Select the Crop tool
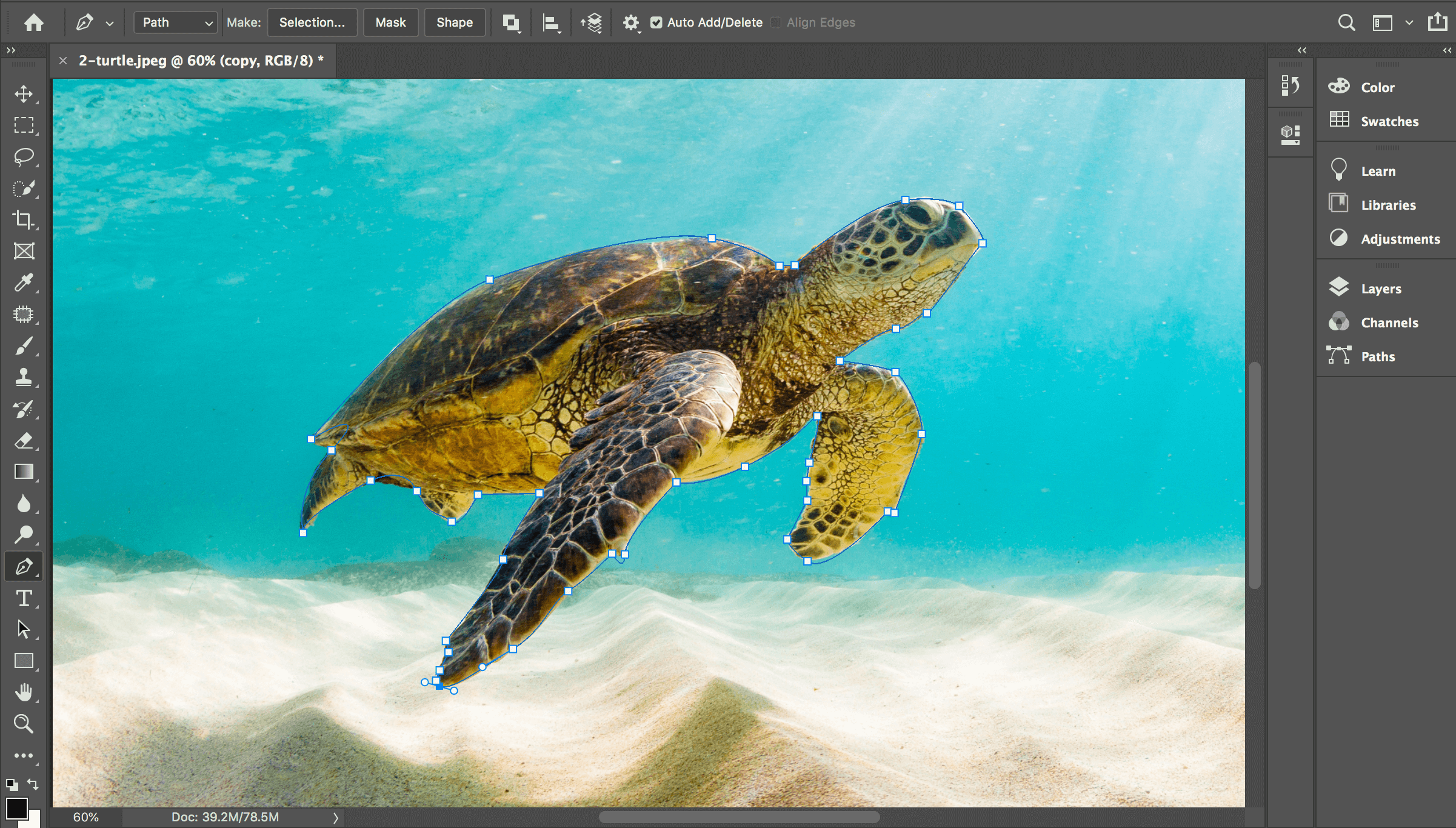 coord(24,219)
